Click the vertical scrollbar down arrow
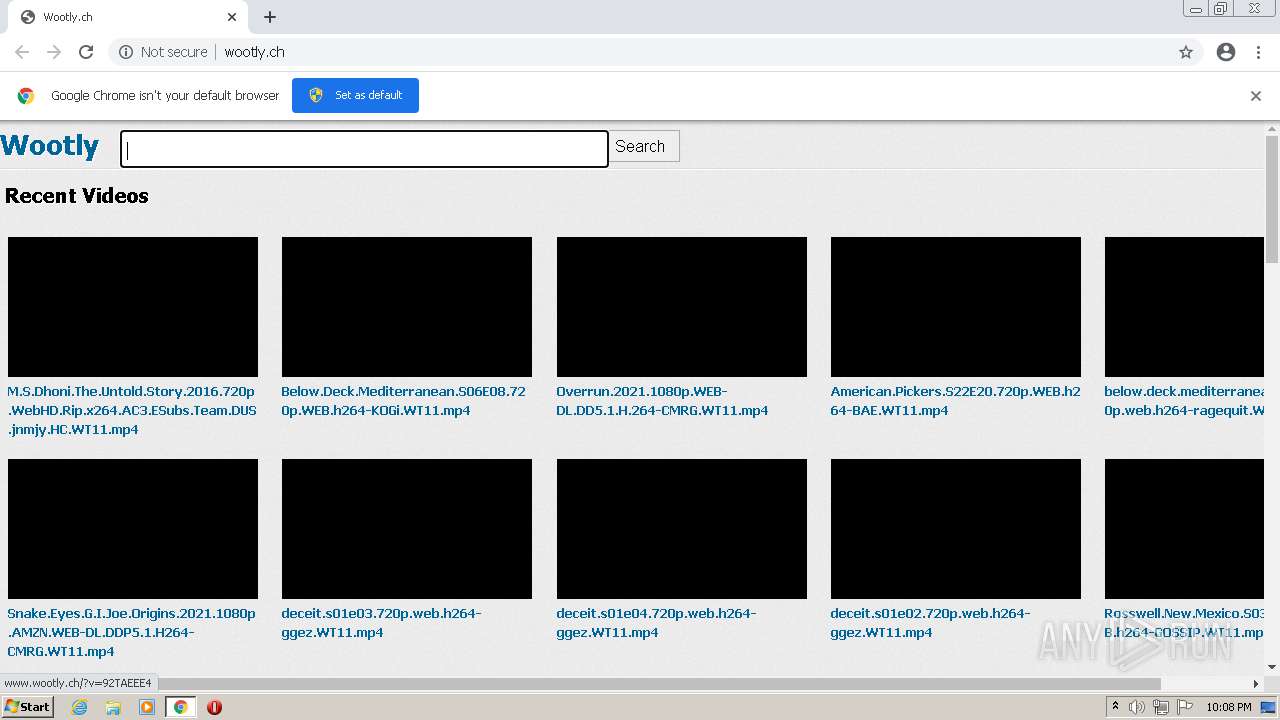Screen dimensions: 1280x720 pyautogui.click(x=1272, y=667)
